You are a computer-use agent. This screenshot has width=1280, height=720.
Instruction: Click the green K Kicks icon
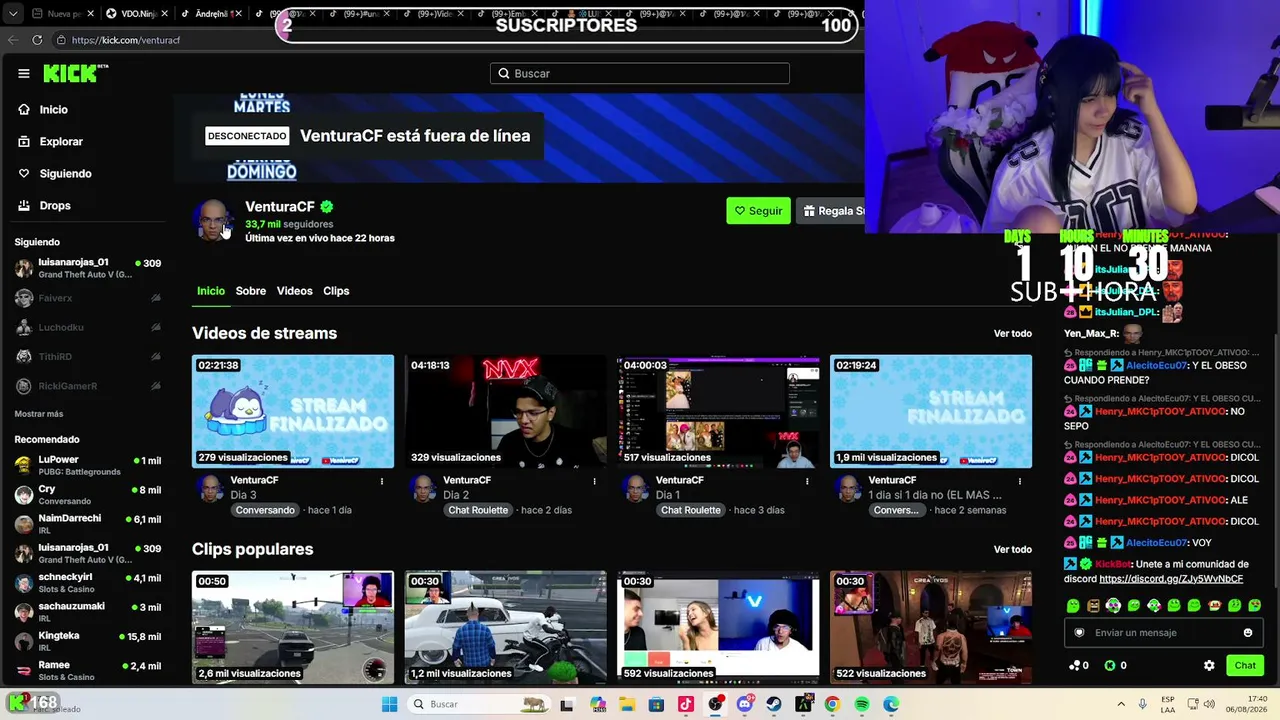click(x=1110, y=666)
